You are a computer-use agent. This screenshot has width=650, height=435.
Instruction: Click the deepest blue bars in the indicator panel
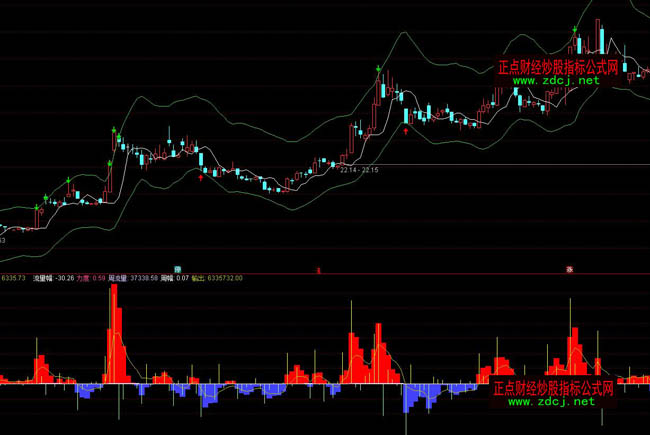pos(408,396)
